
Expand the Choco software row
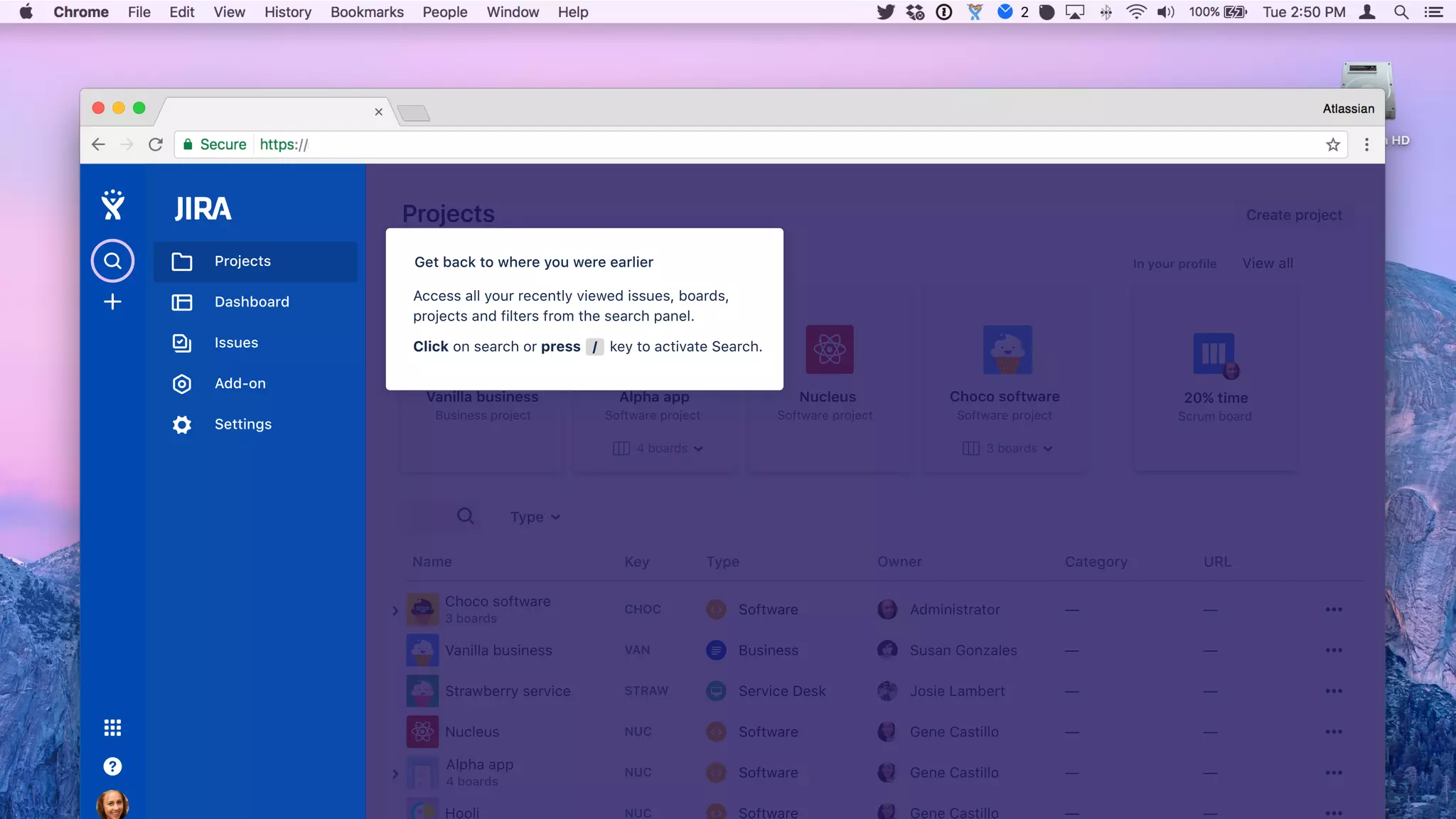point(395,610)
